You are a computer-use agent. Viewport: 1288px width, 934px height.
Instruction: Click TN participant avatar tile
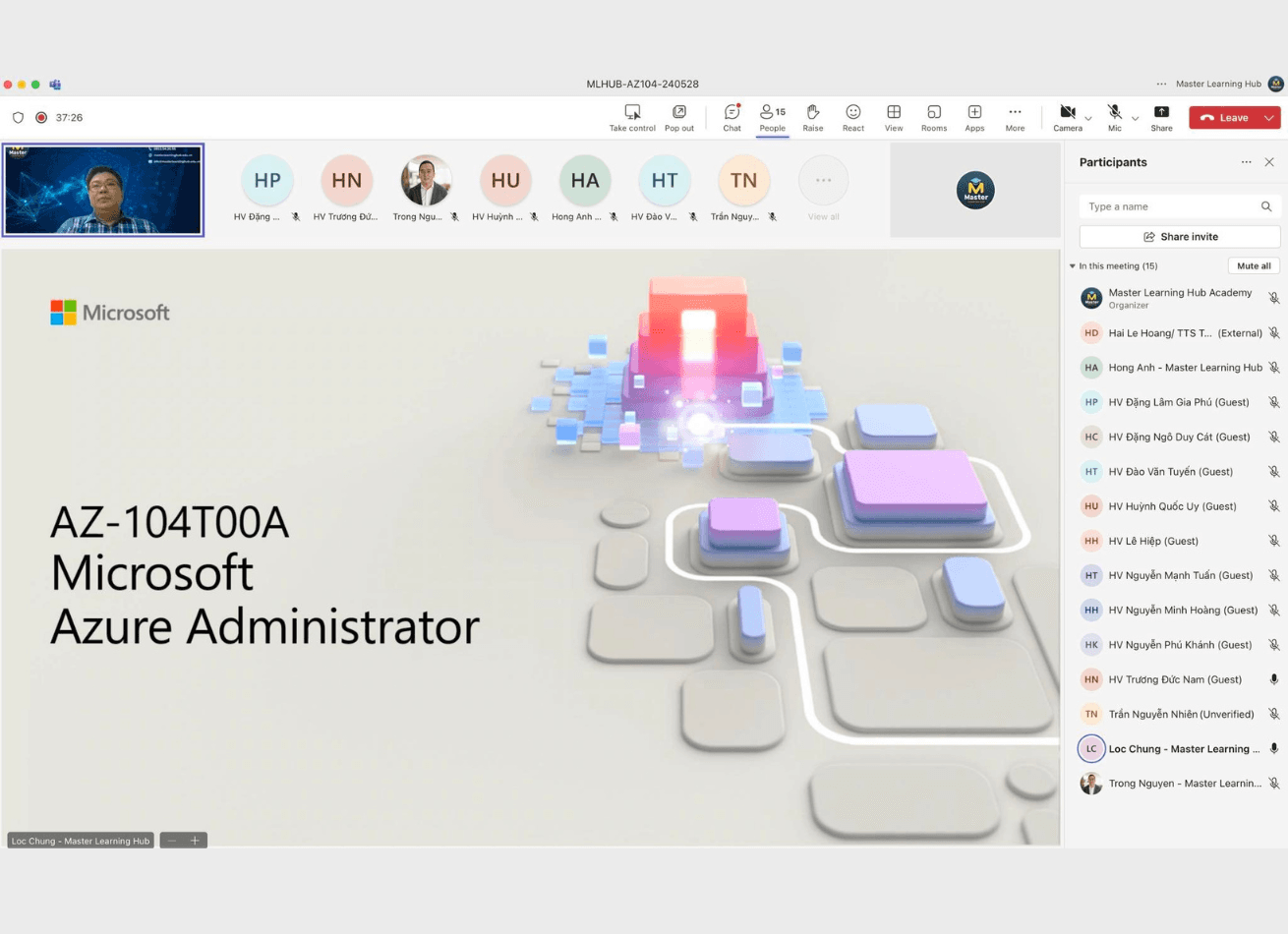point(743,181)
